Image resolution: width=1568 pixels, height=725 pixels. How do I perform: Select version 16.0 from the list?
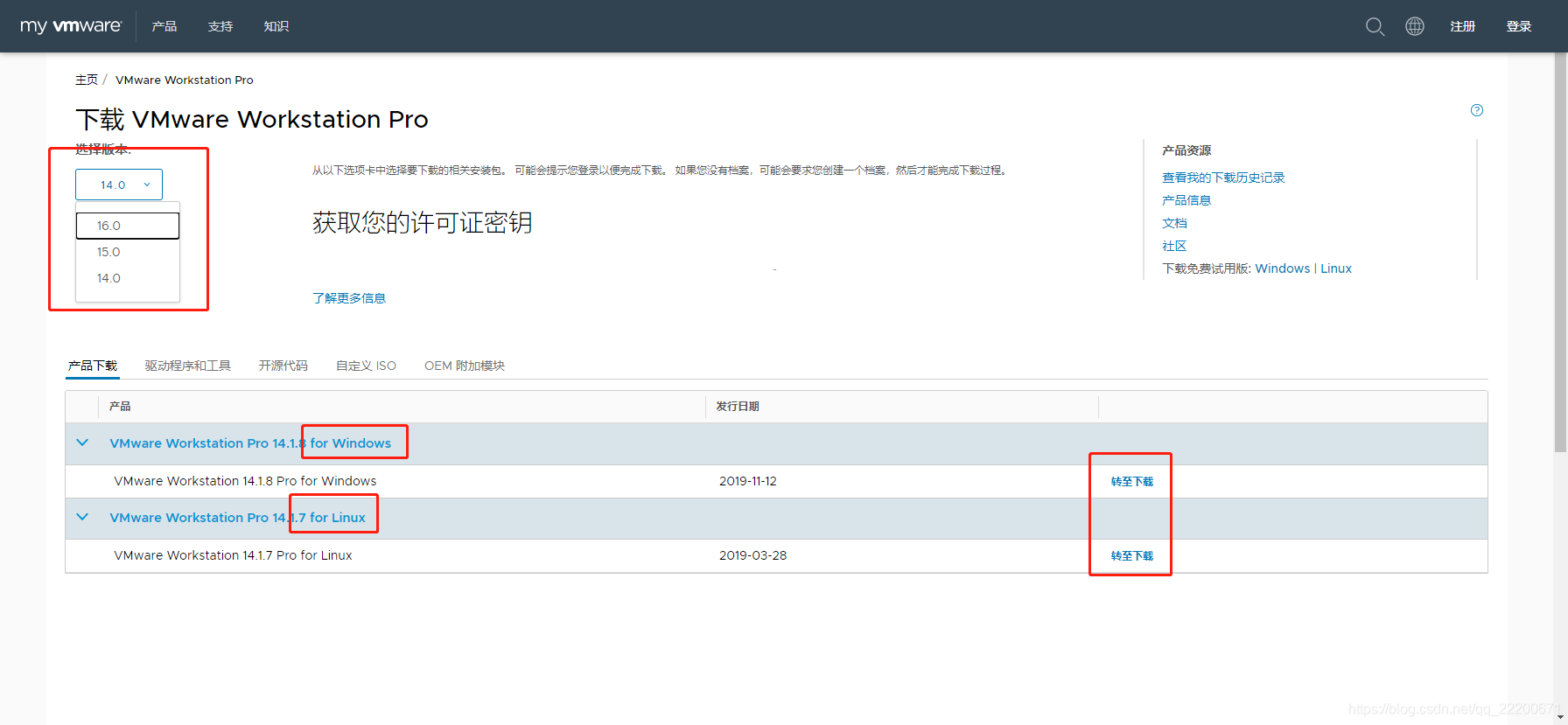coord(128,226)
